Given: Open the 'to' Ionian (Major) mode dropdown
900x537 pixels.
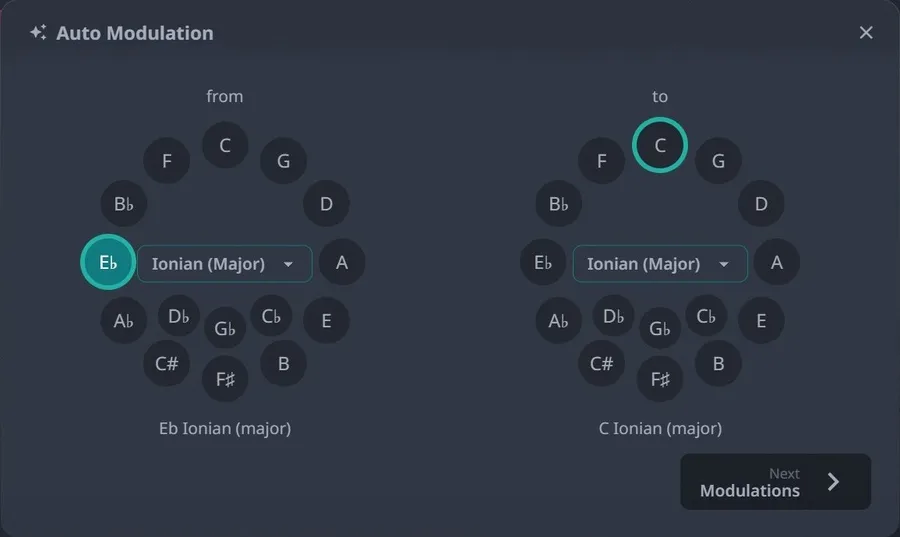Looking at the screenshot, I should (660, 264).
